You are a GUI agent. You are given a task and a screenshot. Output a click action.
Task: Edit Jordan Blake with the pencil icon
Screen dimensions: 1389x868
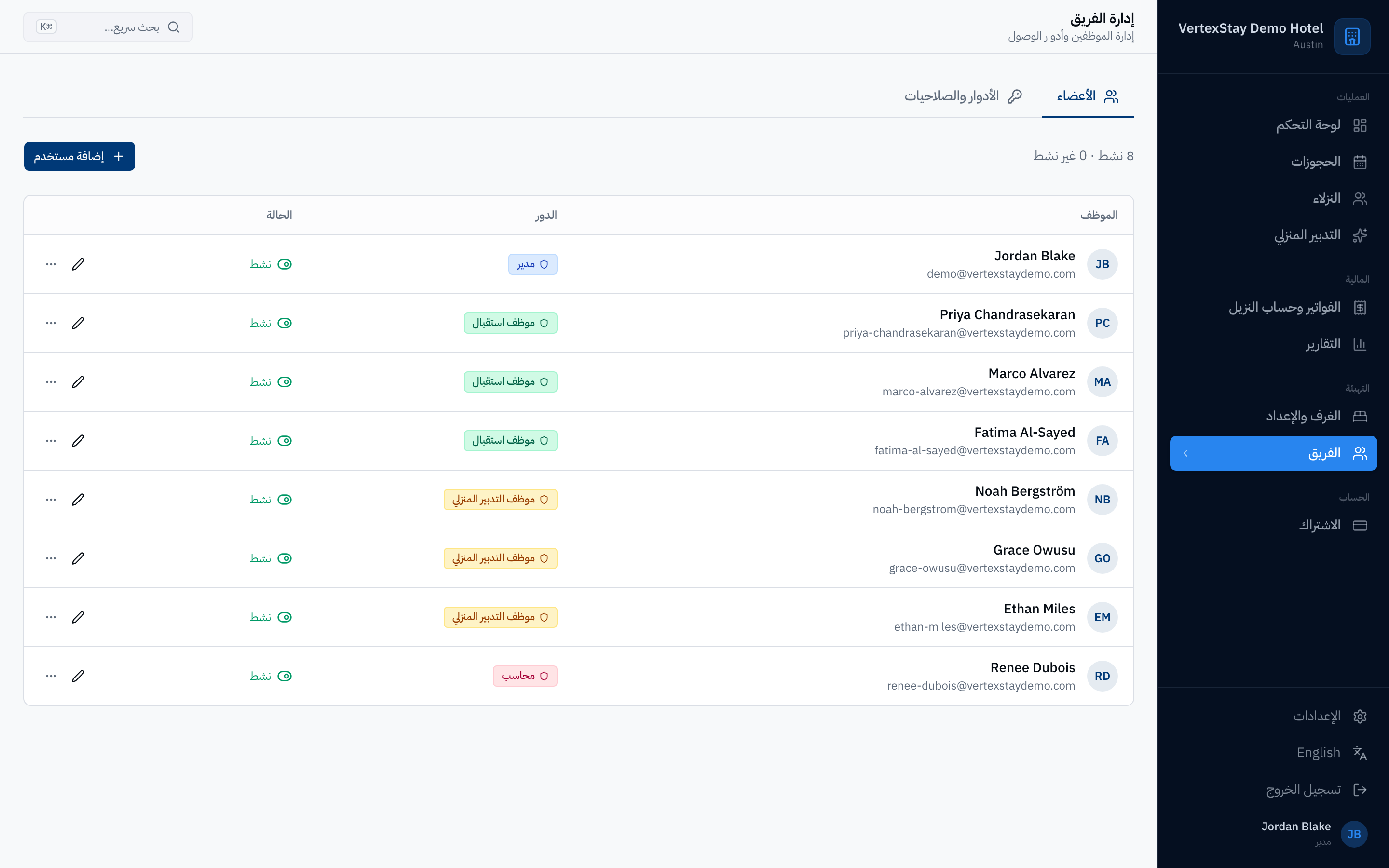78,264
